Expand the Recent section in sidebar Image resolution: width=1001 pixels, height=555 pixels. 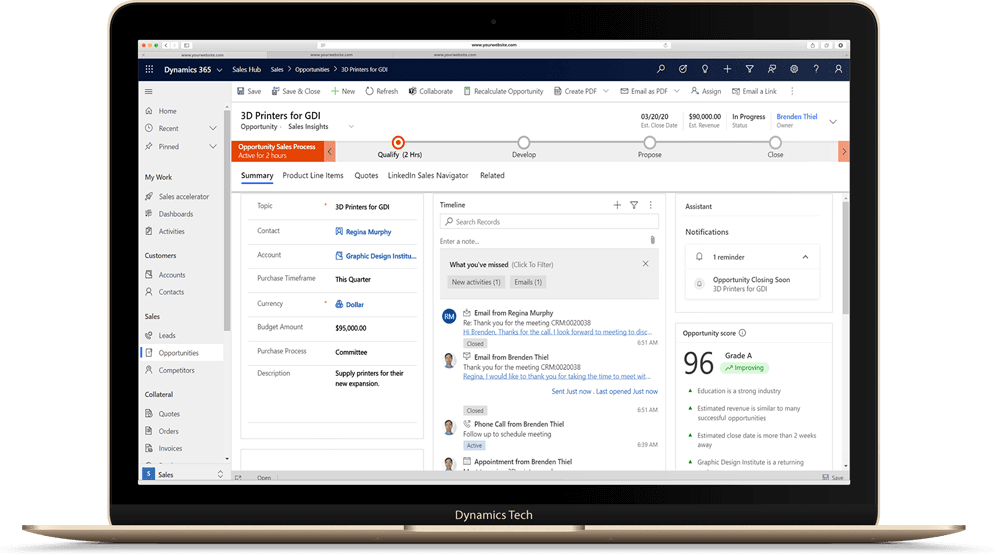(213, 128)
